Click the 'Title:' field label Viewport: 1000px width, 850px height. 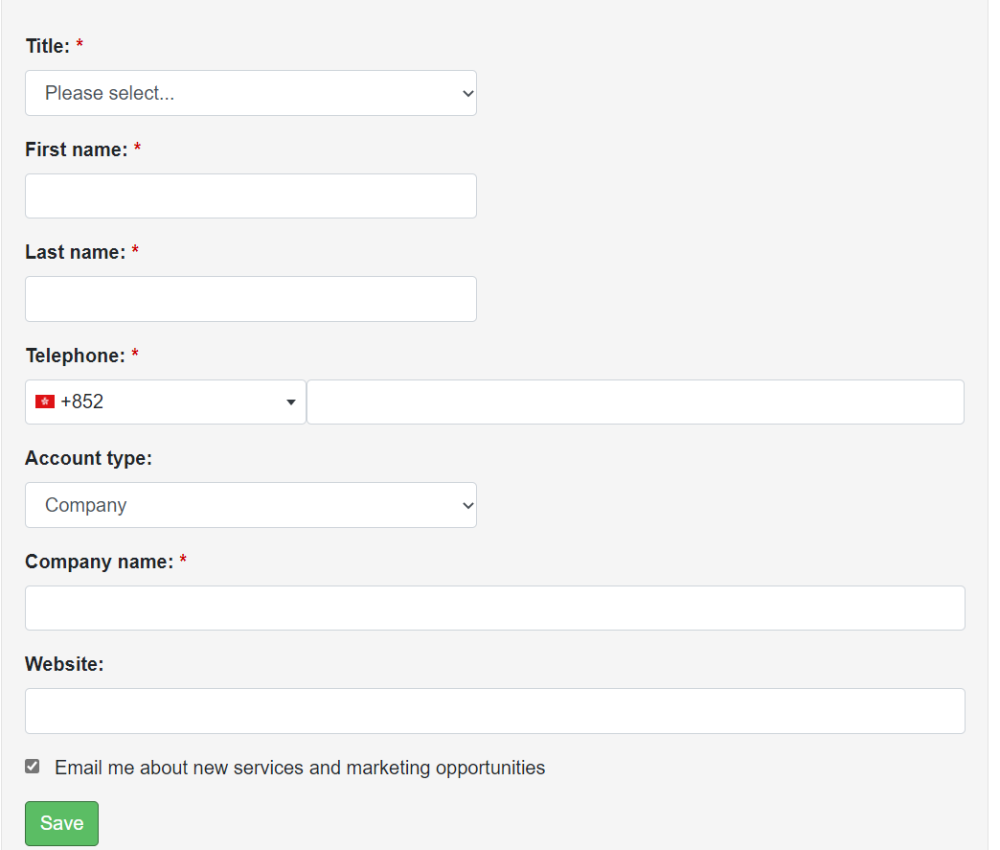click(48, 46)
